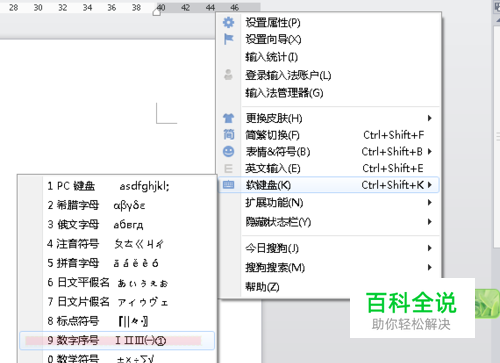Click the ruler indent marker at 40

click(x=156, y=12)
